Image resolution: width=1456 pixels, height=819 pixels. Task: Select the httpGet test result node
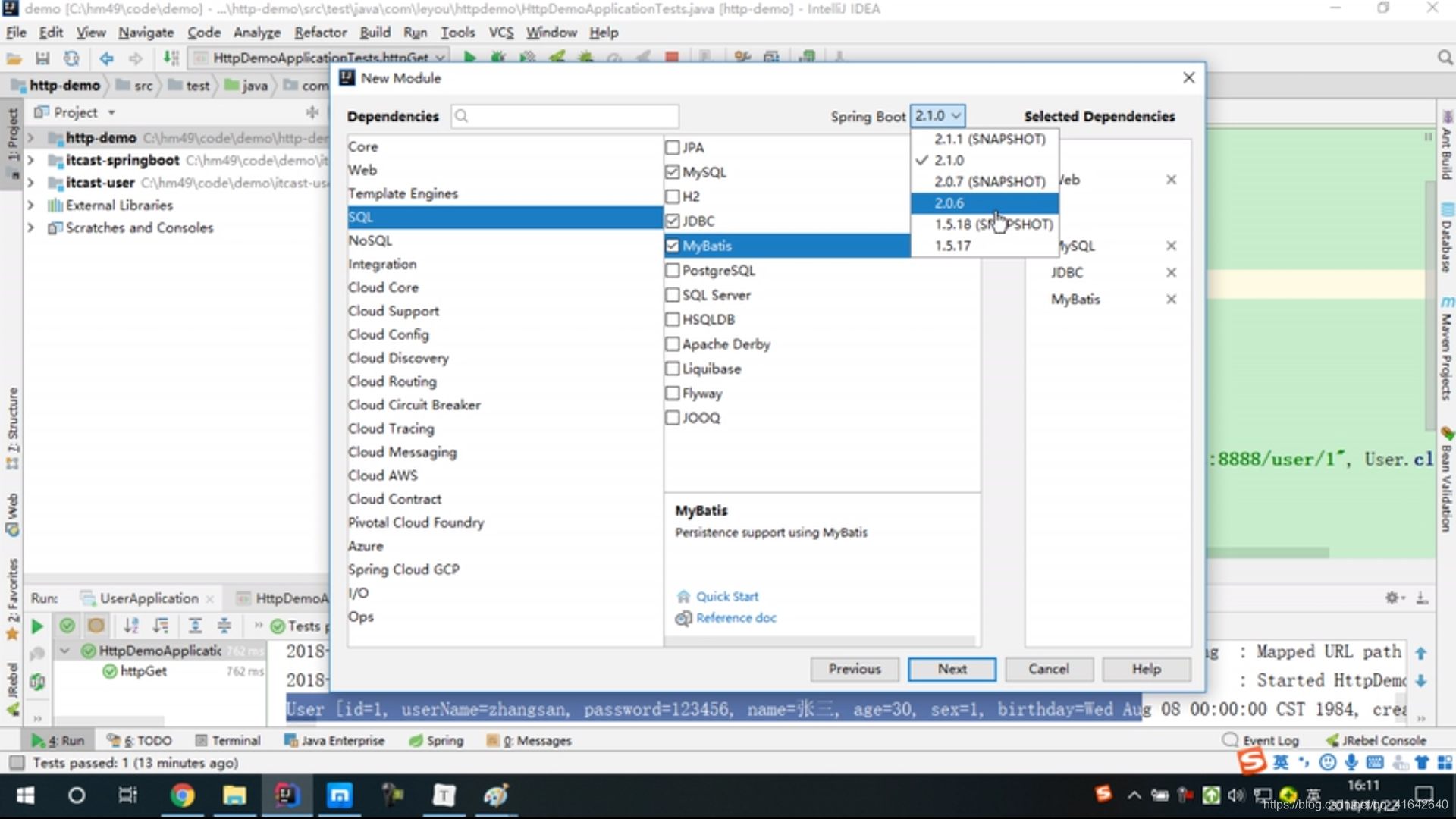click(x=143, y=671)
